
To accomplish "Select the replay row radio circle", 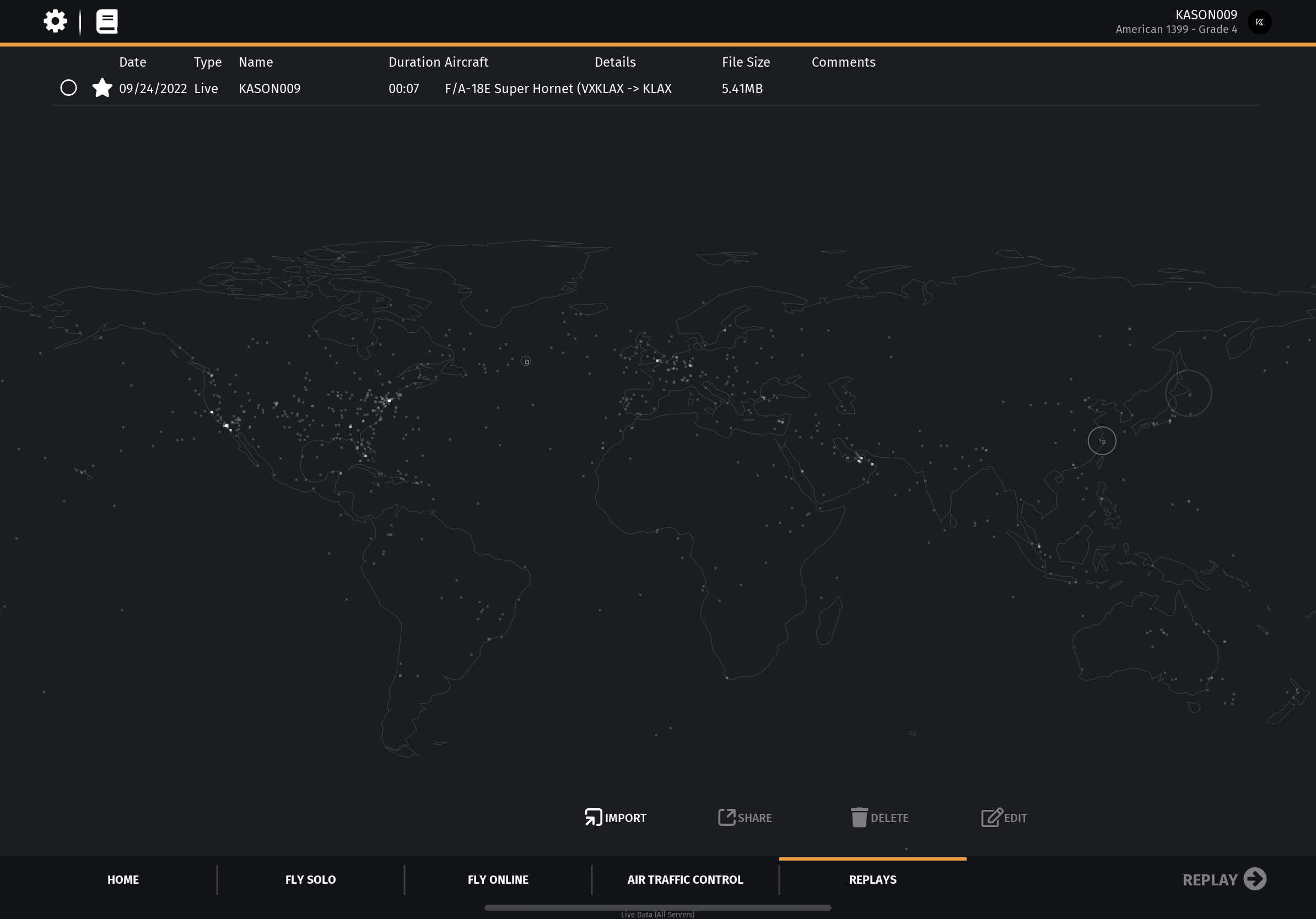I will (68, 88).
